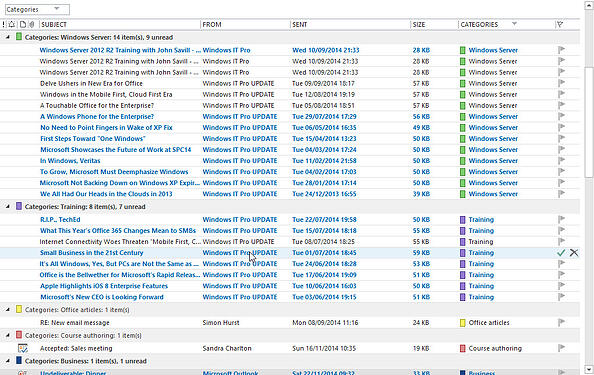Mark Small Business in the 21st Century complete

pyautogui.click(x=561, y=253)
